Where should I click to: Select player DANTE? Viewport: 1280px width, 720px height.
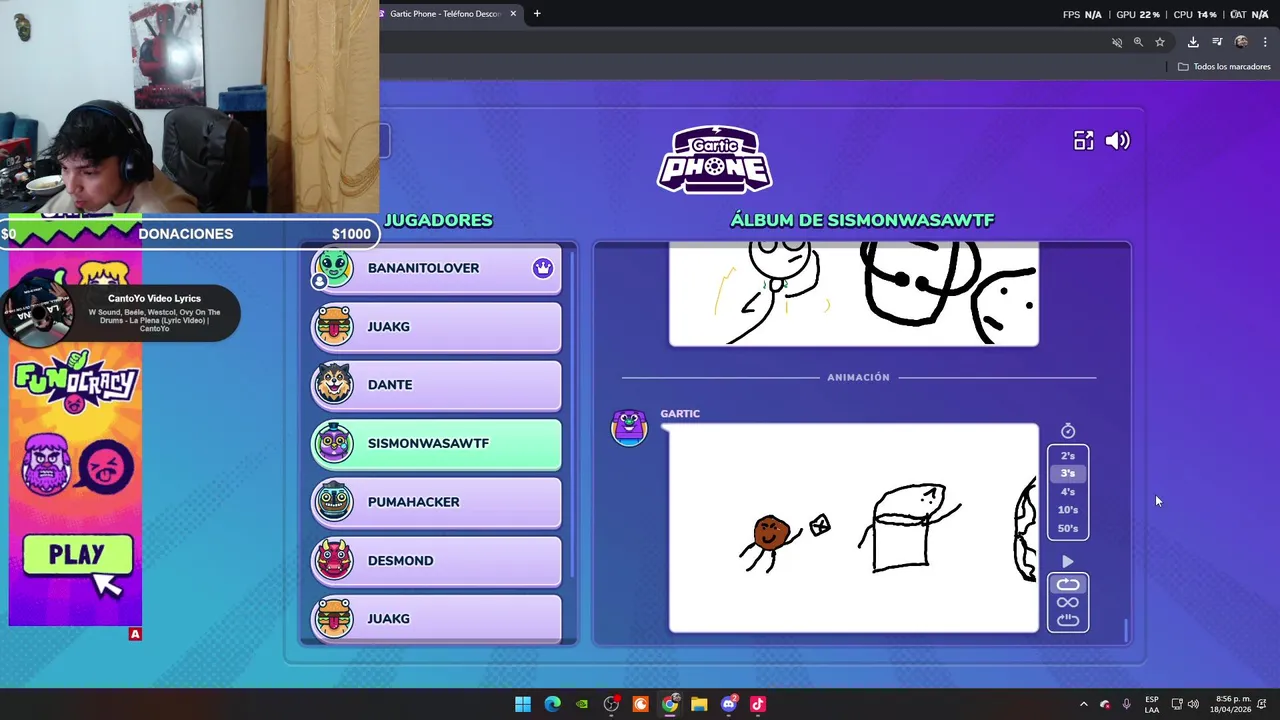(x=436, y=385)
